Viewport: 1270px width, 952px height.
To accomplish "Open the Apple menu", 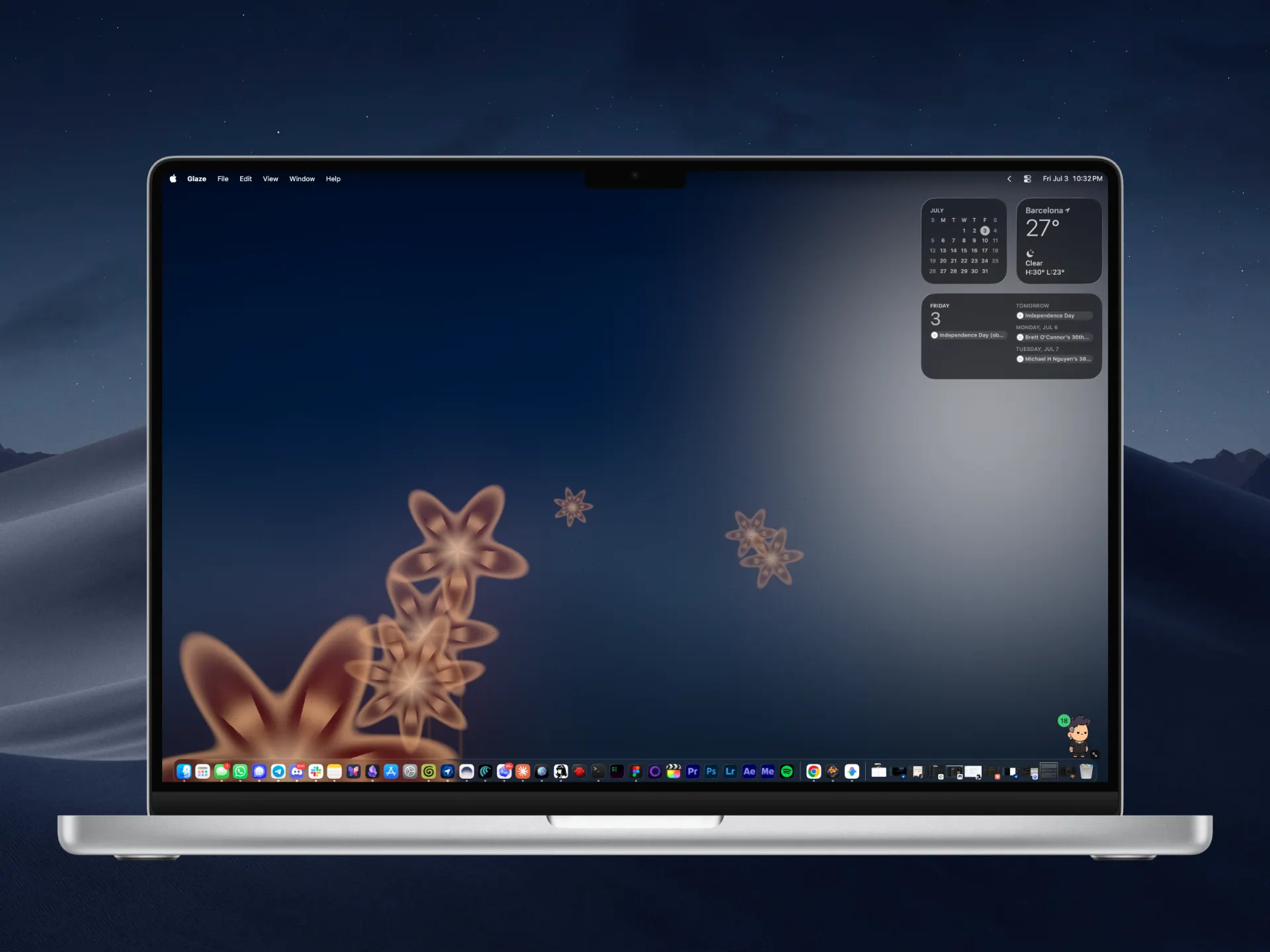I will pos(173,178).
